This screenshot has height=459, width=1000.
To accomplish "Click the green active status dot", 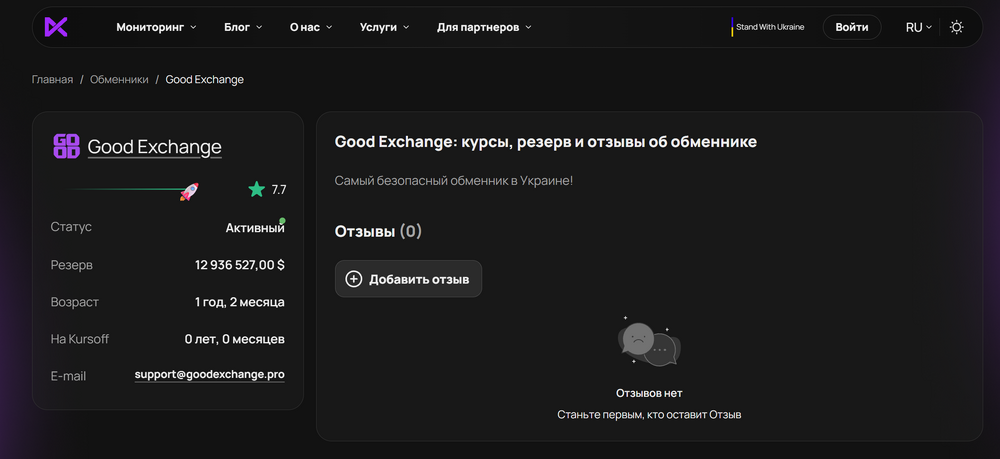I will pos(283,221).
